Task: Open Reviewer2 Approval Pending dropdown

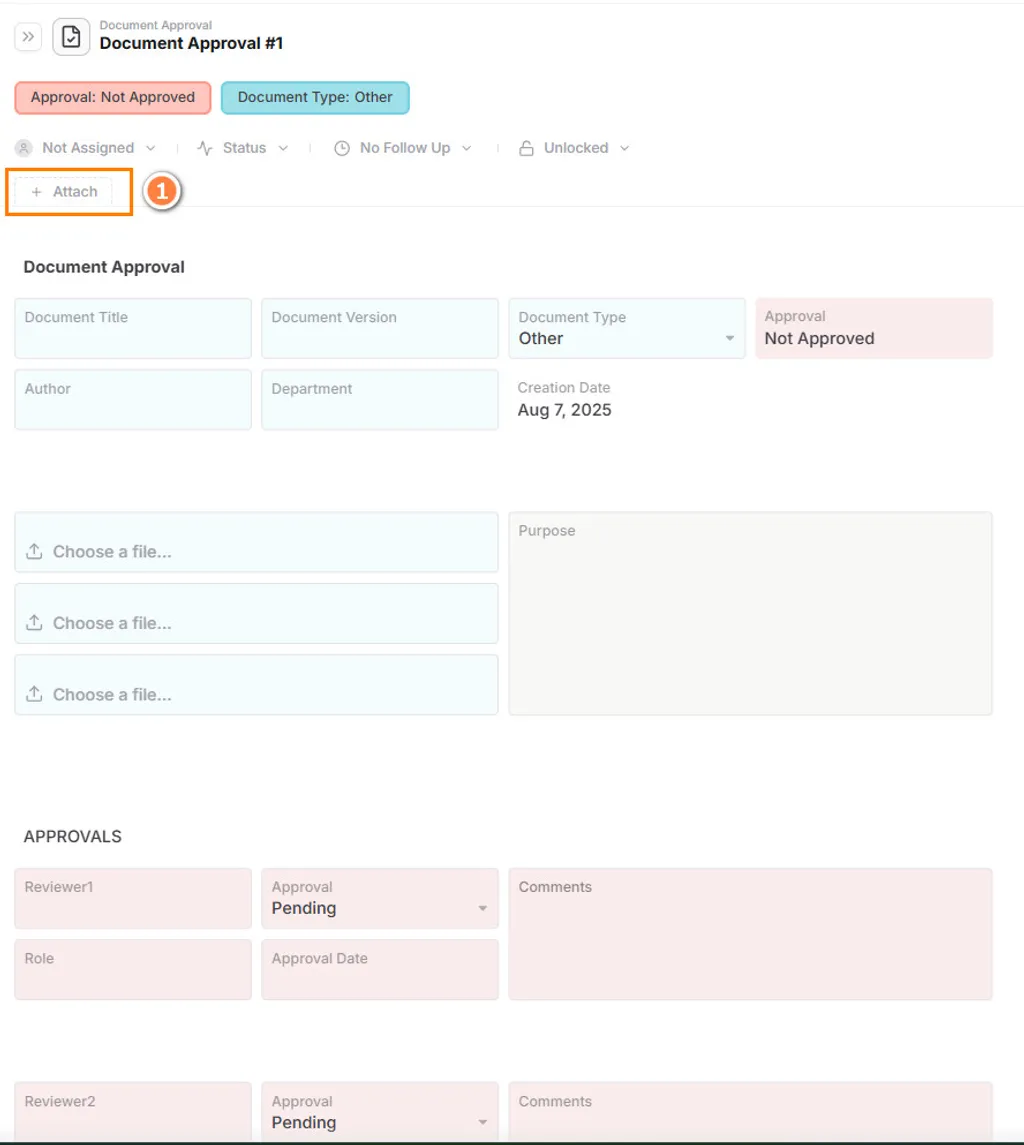Action: point(482,1123)
